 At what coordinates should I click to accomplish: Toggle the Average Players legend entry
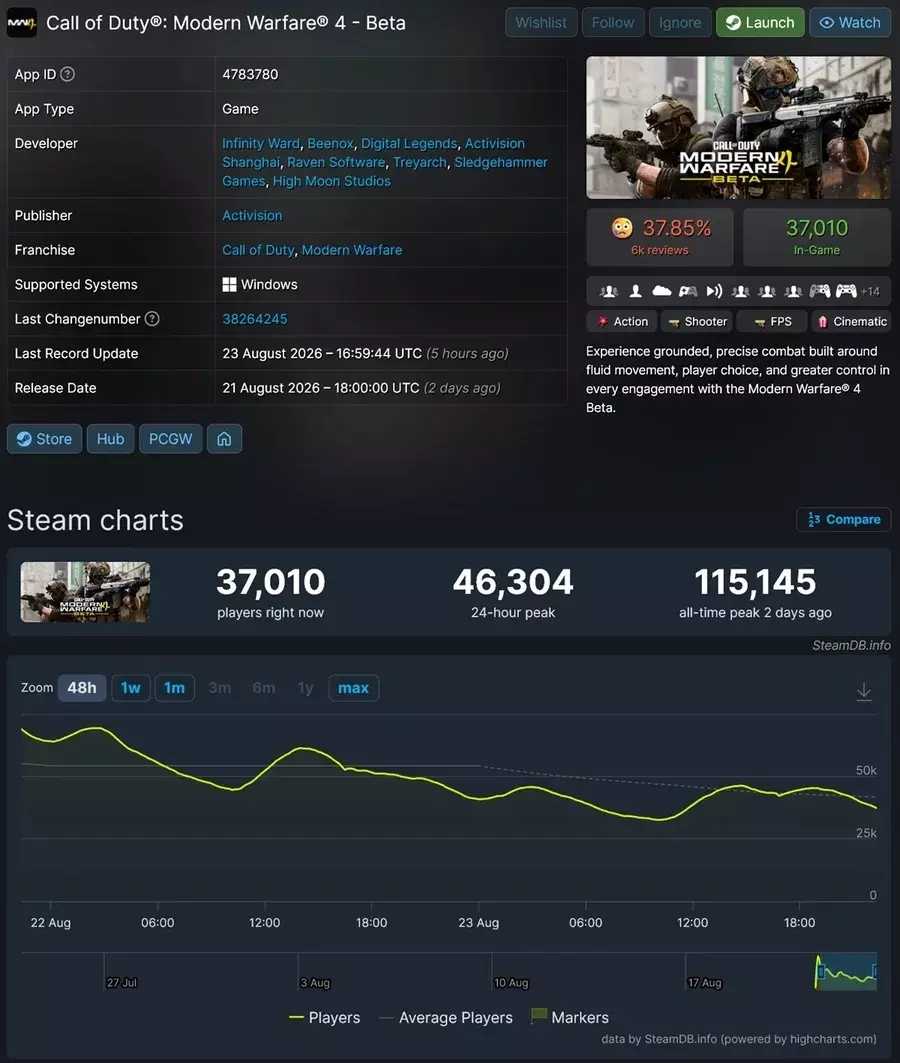446,1018
